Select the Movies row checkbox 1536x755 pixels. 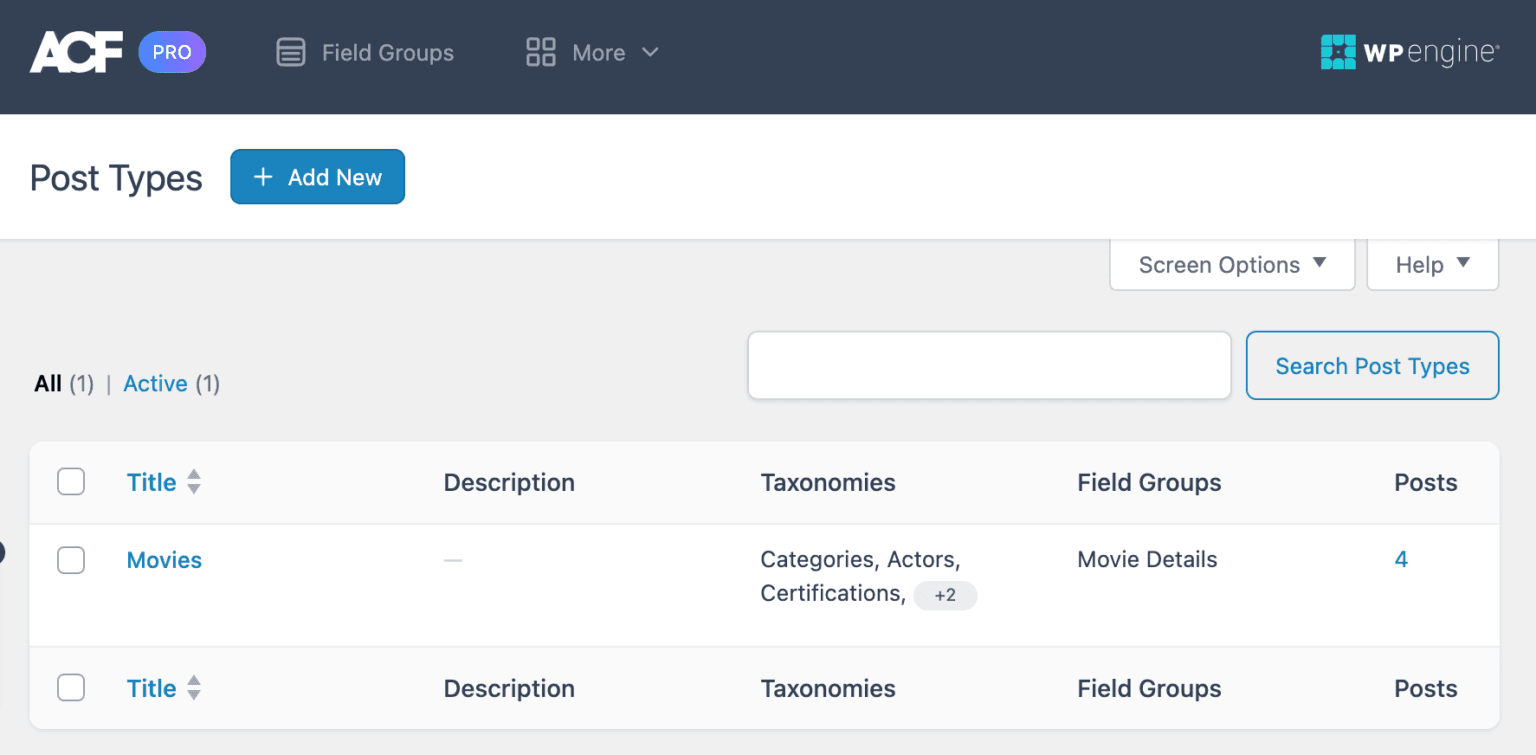point(71,560)
